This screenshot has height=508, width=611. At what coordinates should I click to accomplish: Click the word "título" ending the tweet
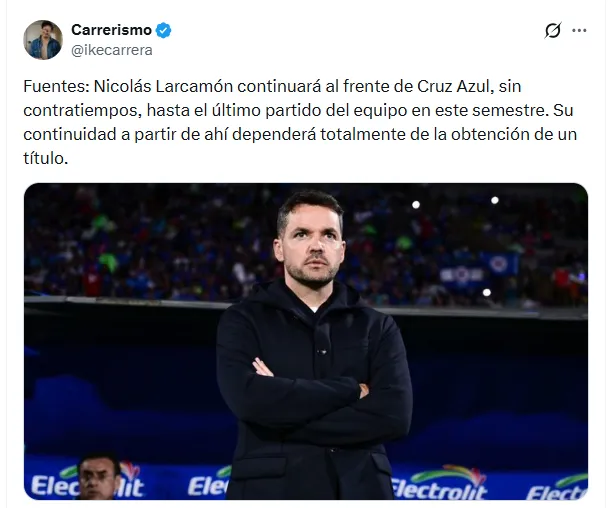coord(47,158)
